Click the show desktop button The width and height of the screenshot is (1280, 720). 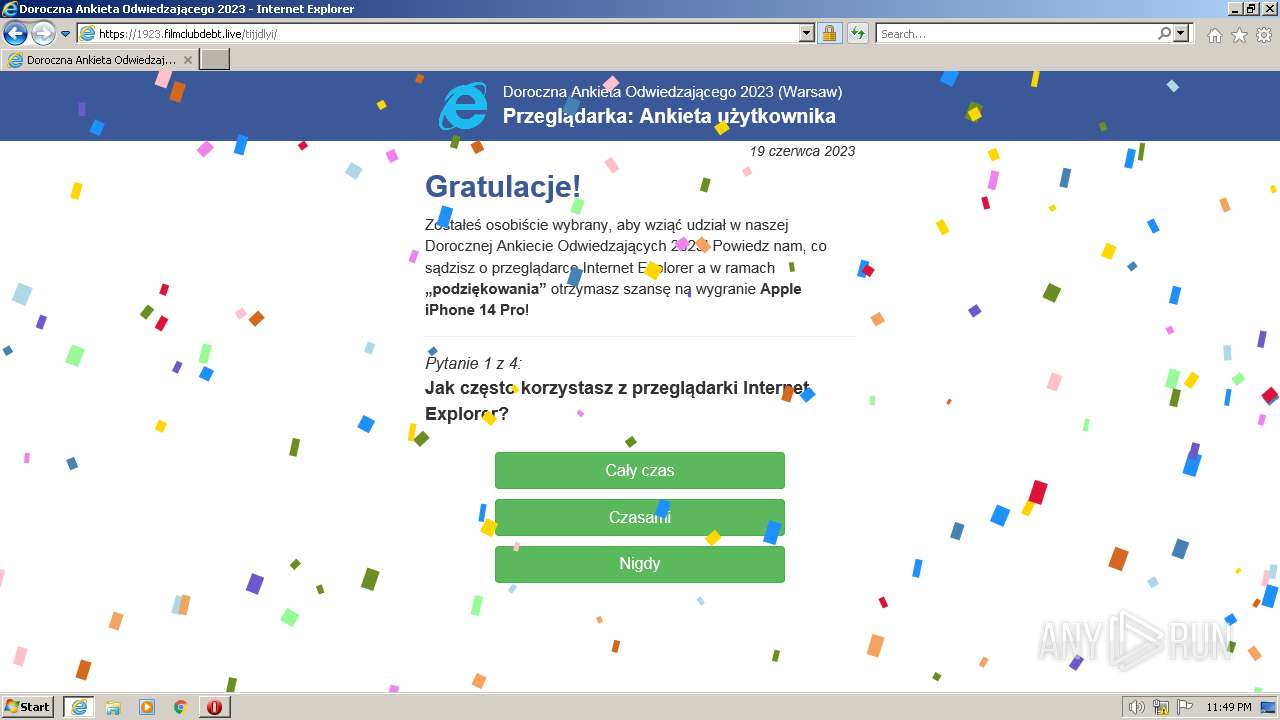(1268, 707)
